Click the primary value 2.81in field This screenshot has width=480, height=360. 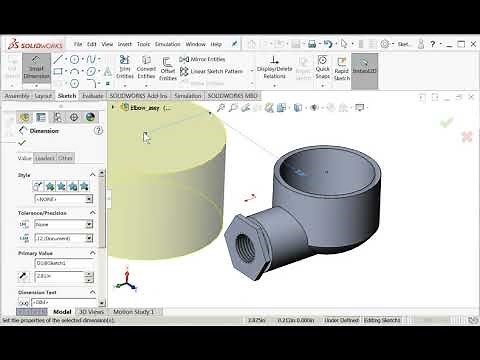pos(59,276)
